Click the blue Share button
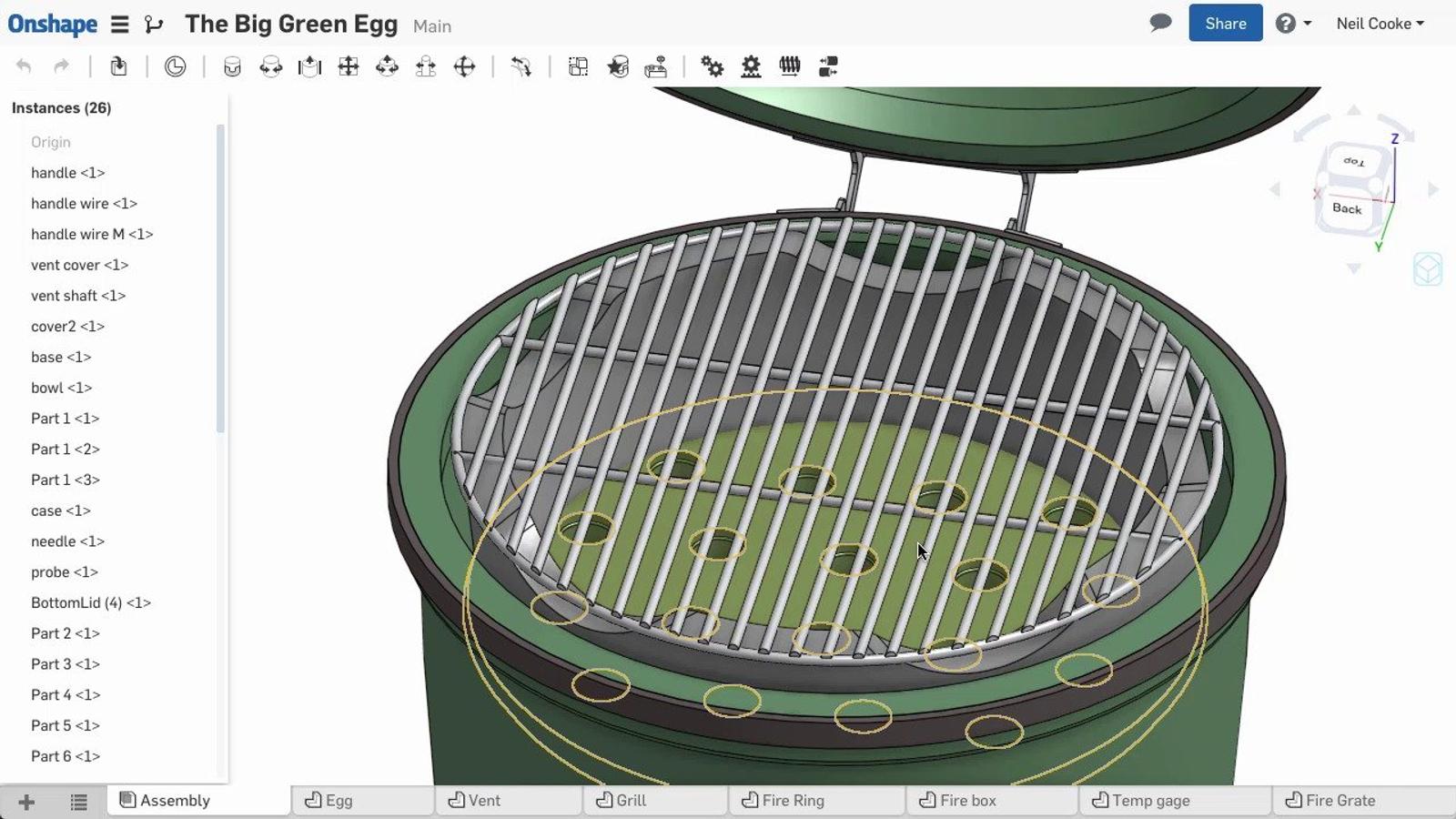Screen dimensions: 1456x819 tap(1225, 24)
